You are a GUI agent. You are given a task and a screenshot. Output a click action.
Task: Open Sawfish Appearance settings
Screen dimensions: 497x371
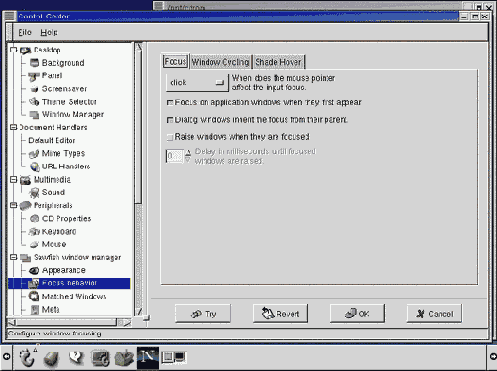64,270
